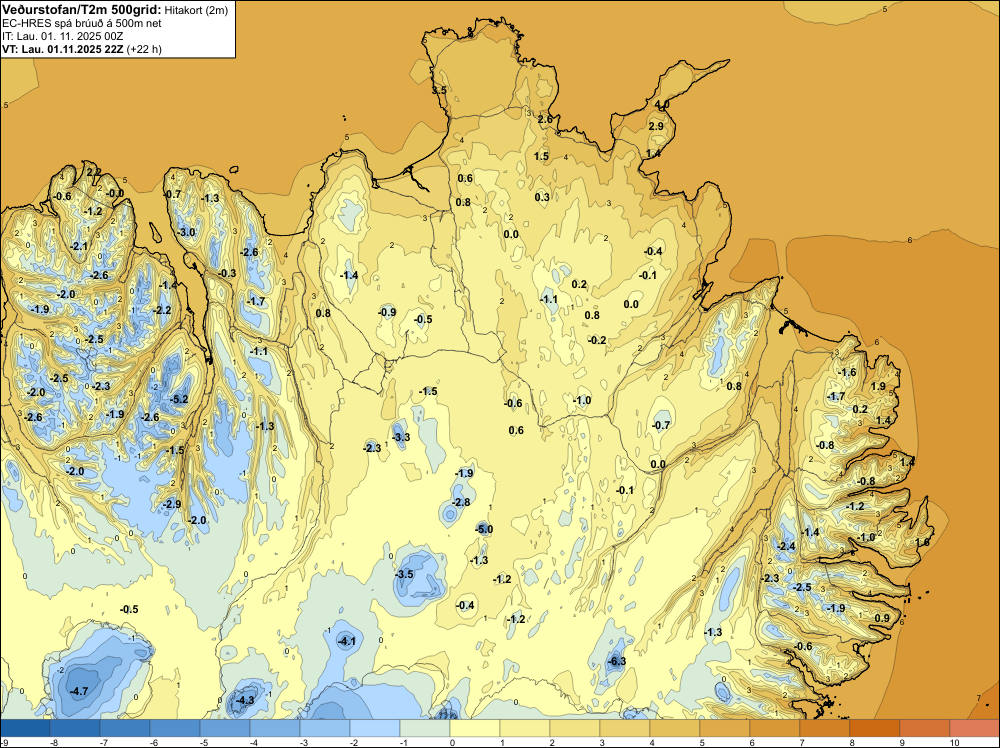Click the -0.9 temperature label

(x=387, y=312)
